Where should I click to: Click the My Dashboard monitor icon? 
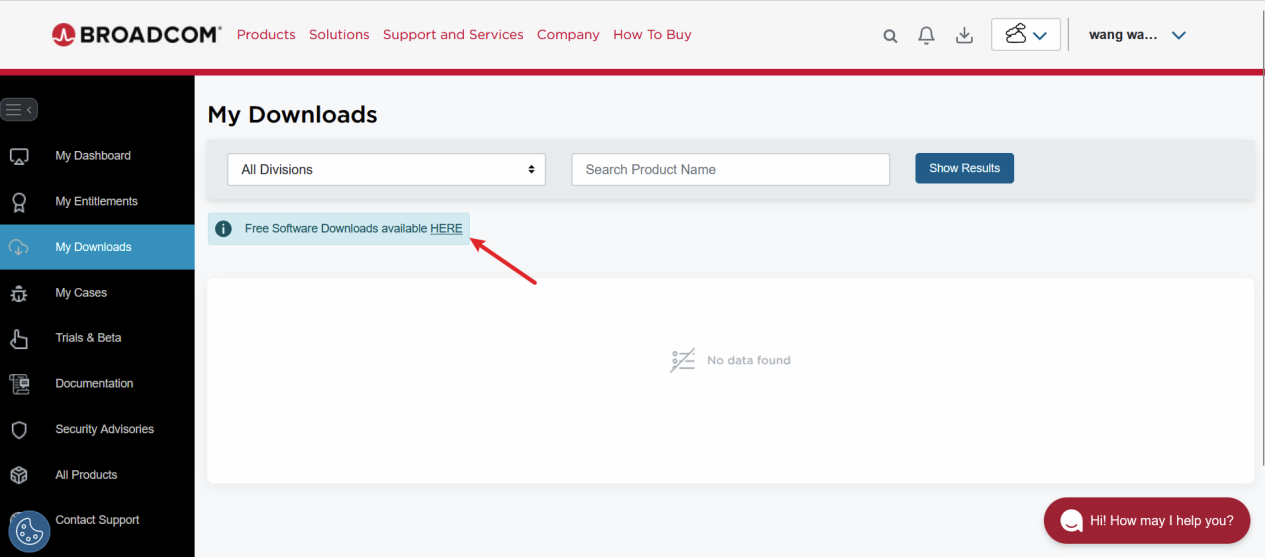point(18,156)
